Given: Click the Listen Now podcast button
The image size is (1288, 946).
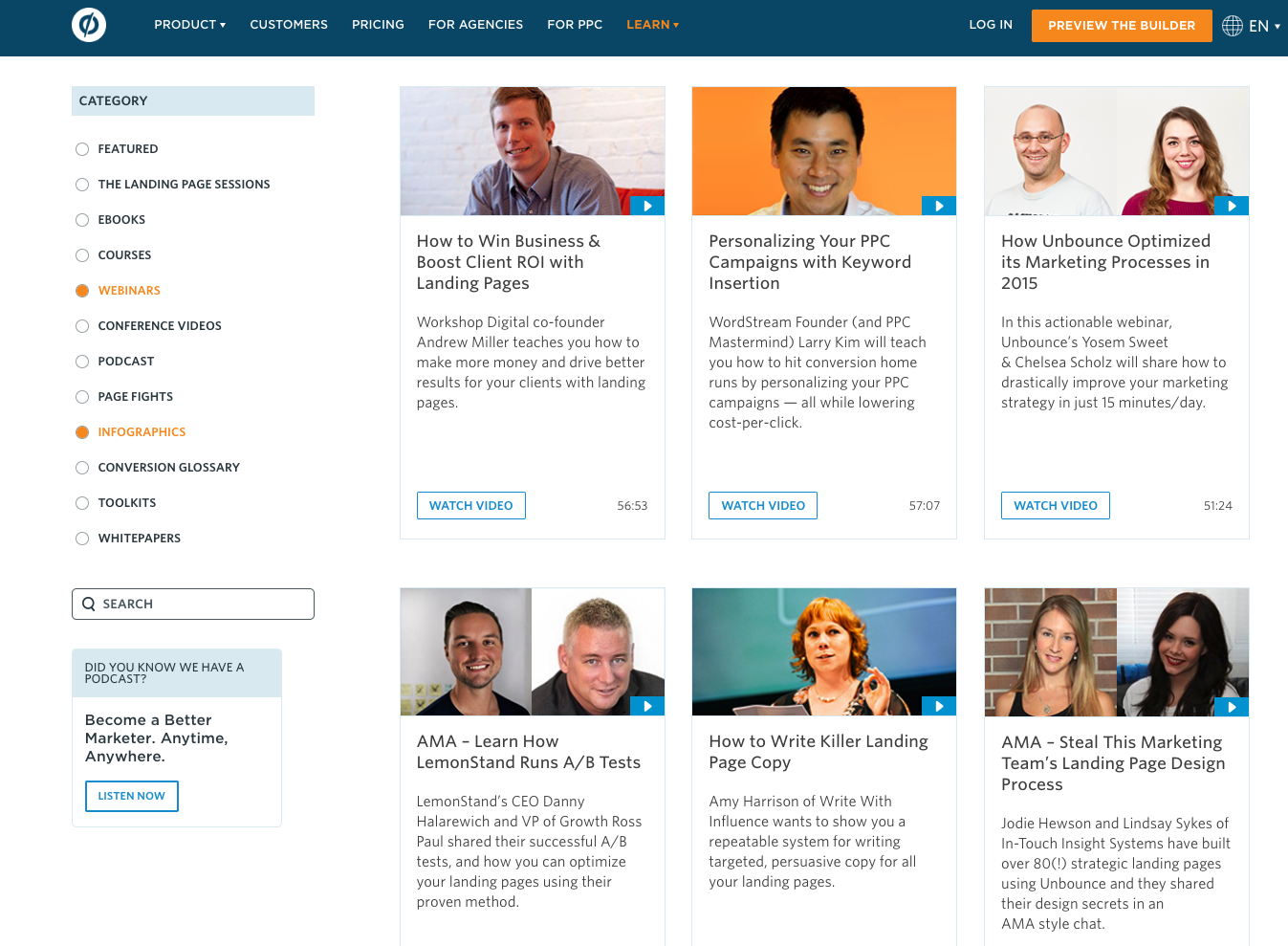Looking at the screenshot, I should pyautogui.click(x=132, y=796).
